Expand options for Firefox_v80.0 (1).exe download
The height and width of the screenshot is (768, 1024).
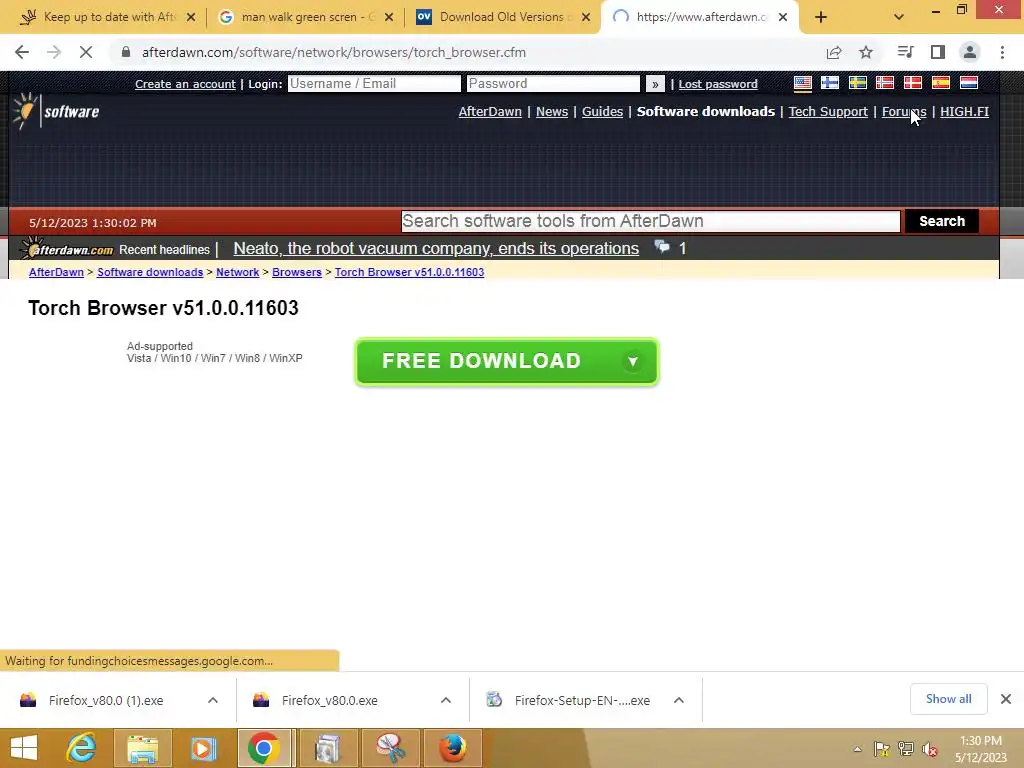click(x=213, y=700)
